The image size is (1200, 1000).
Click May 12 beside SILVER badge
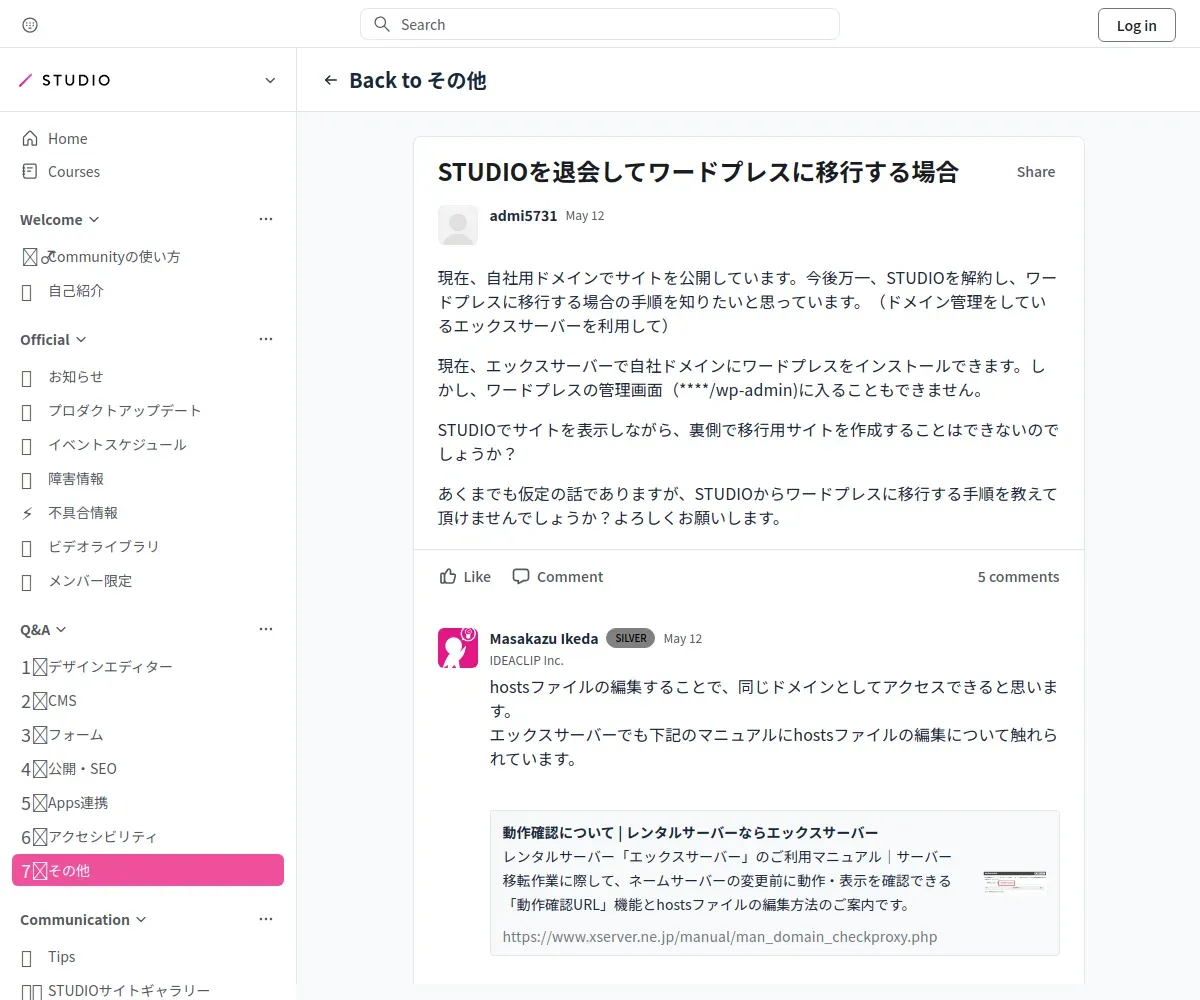[683, 638]
